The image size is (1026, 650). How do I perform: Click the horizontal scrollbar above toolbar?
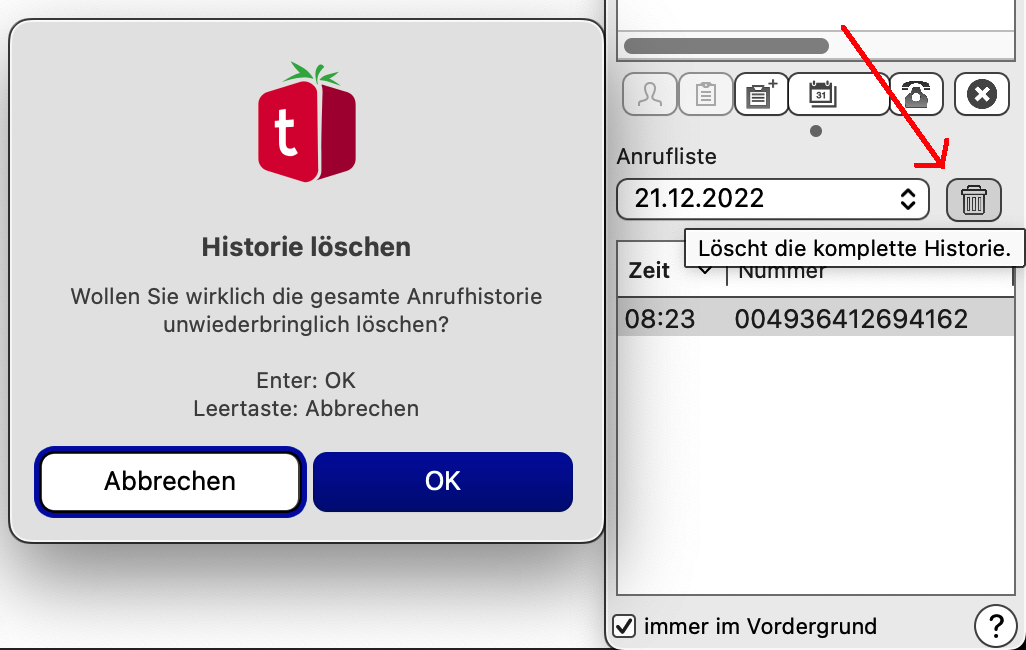click(x=726, y=46)
